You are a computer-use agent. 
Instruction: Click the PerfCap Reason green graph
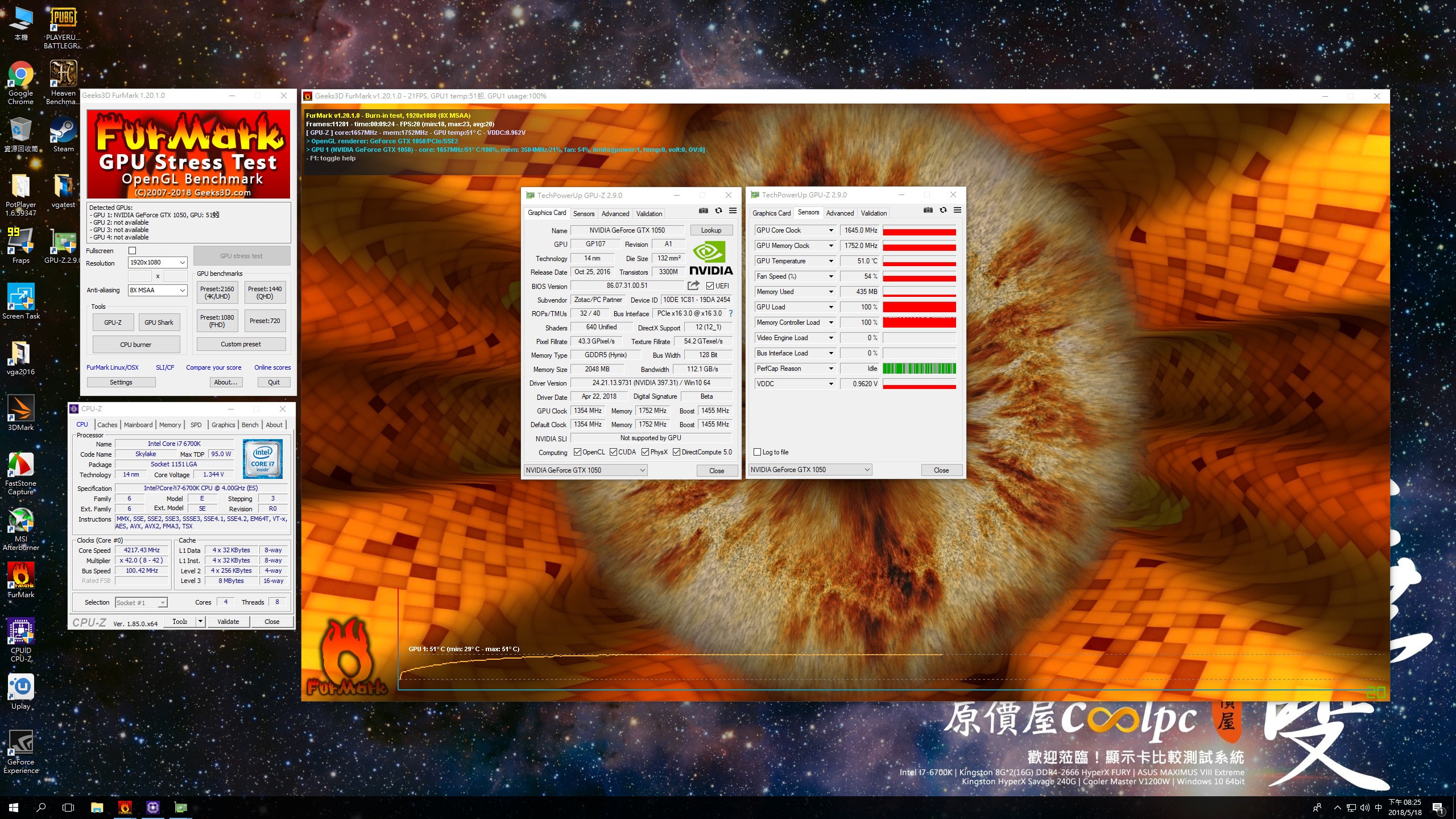pos(919,369)
